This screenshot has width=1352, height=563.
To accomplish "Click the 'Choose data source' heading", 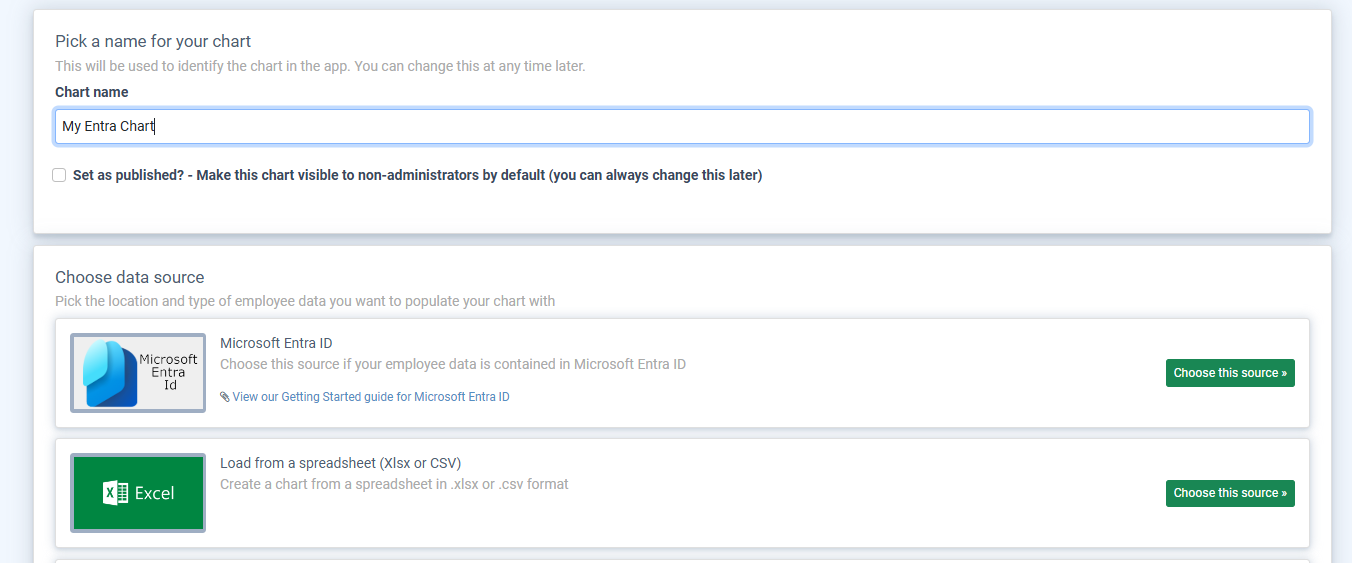I will coord(129,277).
